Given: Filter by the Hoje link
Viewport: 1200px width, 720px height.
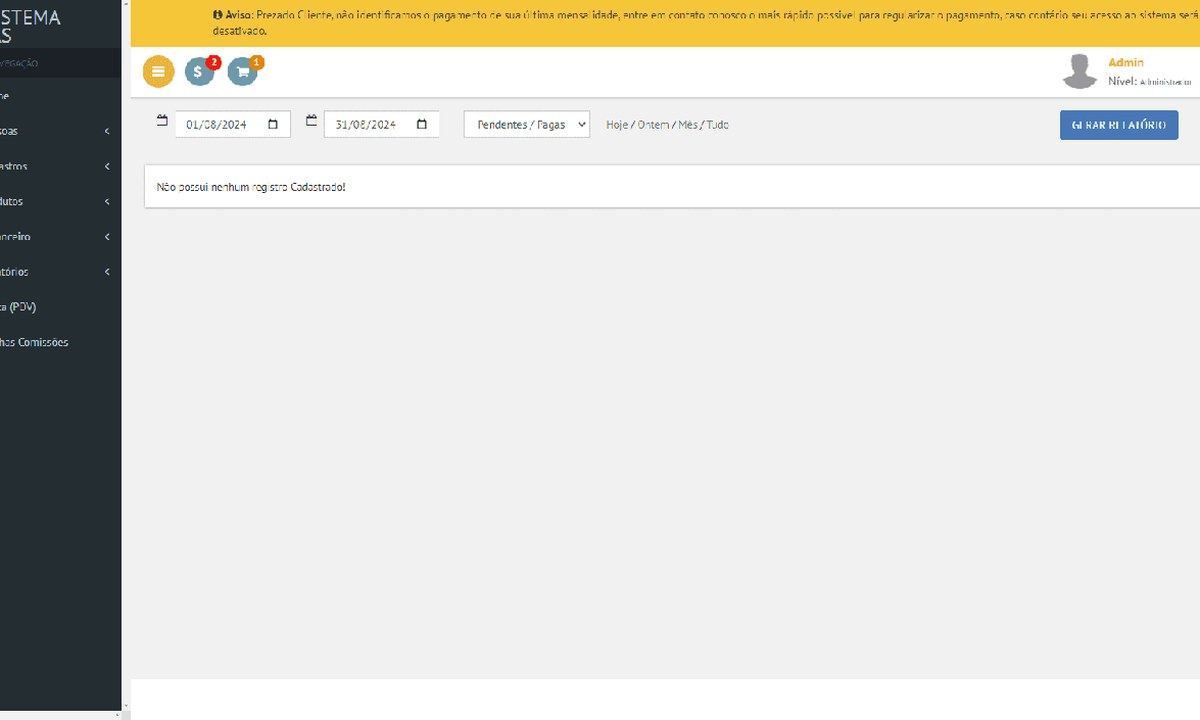Looking at the screenshot, I should click(x=617, y=125).
